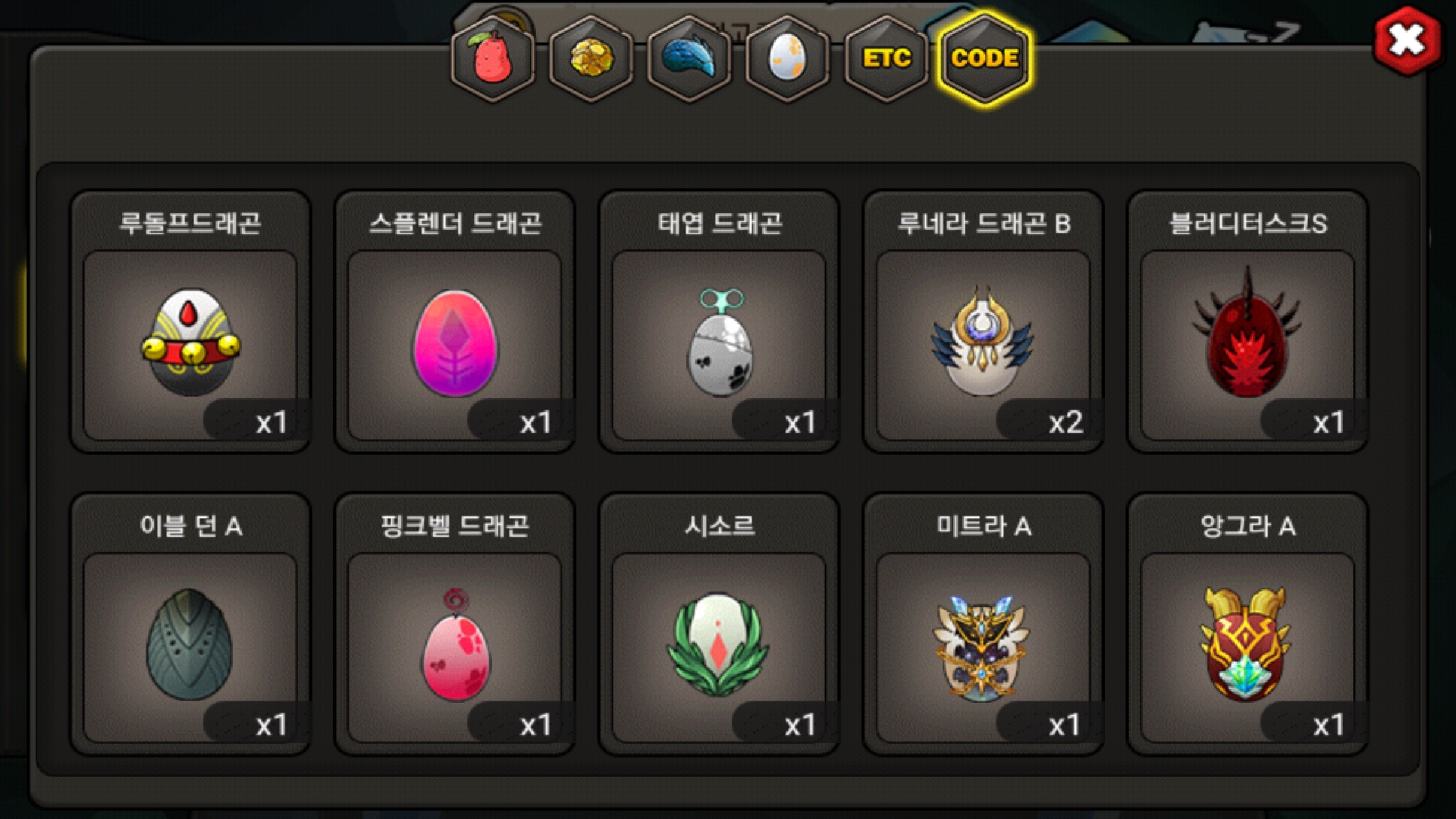Choose the 핑크벨 드래곤 pink spotted egg

coord(455,647)
